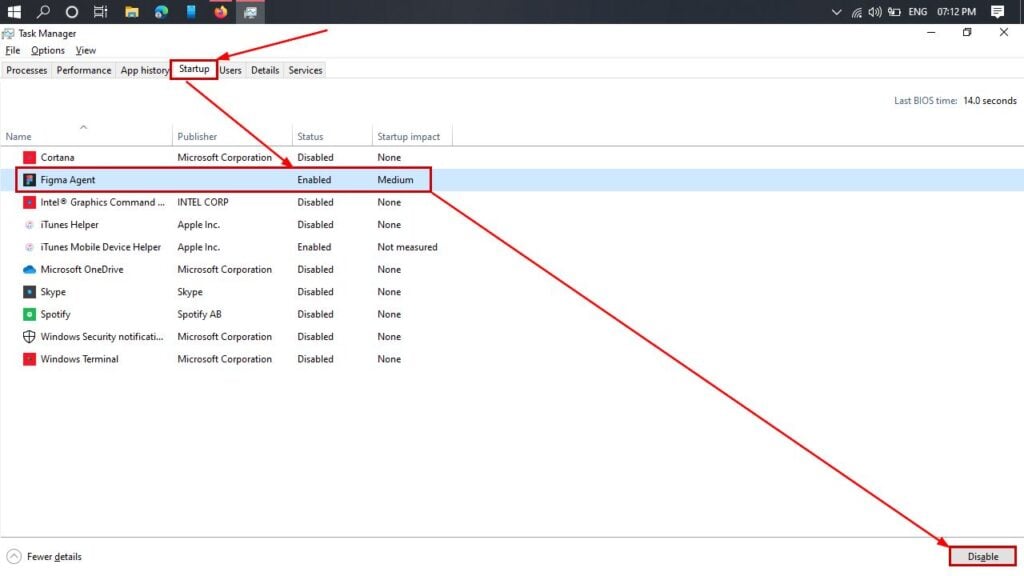Click the Figma Agent row icon
The height and width of the screenshot is (576, 1024).
tap(29, 180)
